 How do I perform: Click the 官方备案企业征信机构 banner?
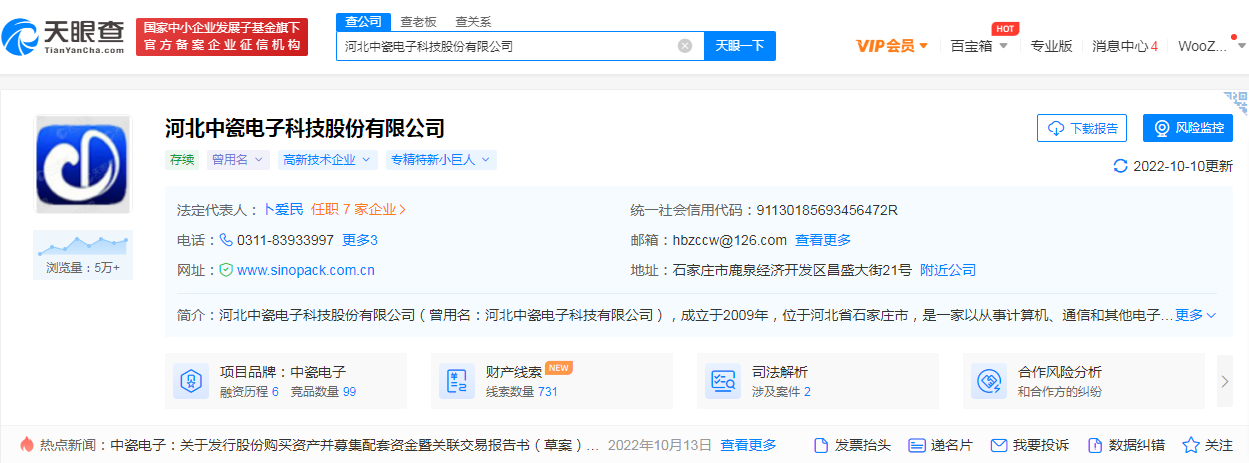pos(222,37)
